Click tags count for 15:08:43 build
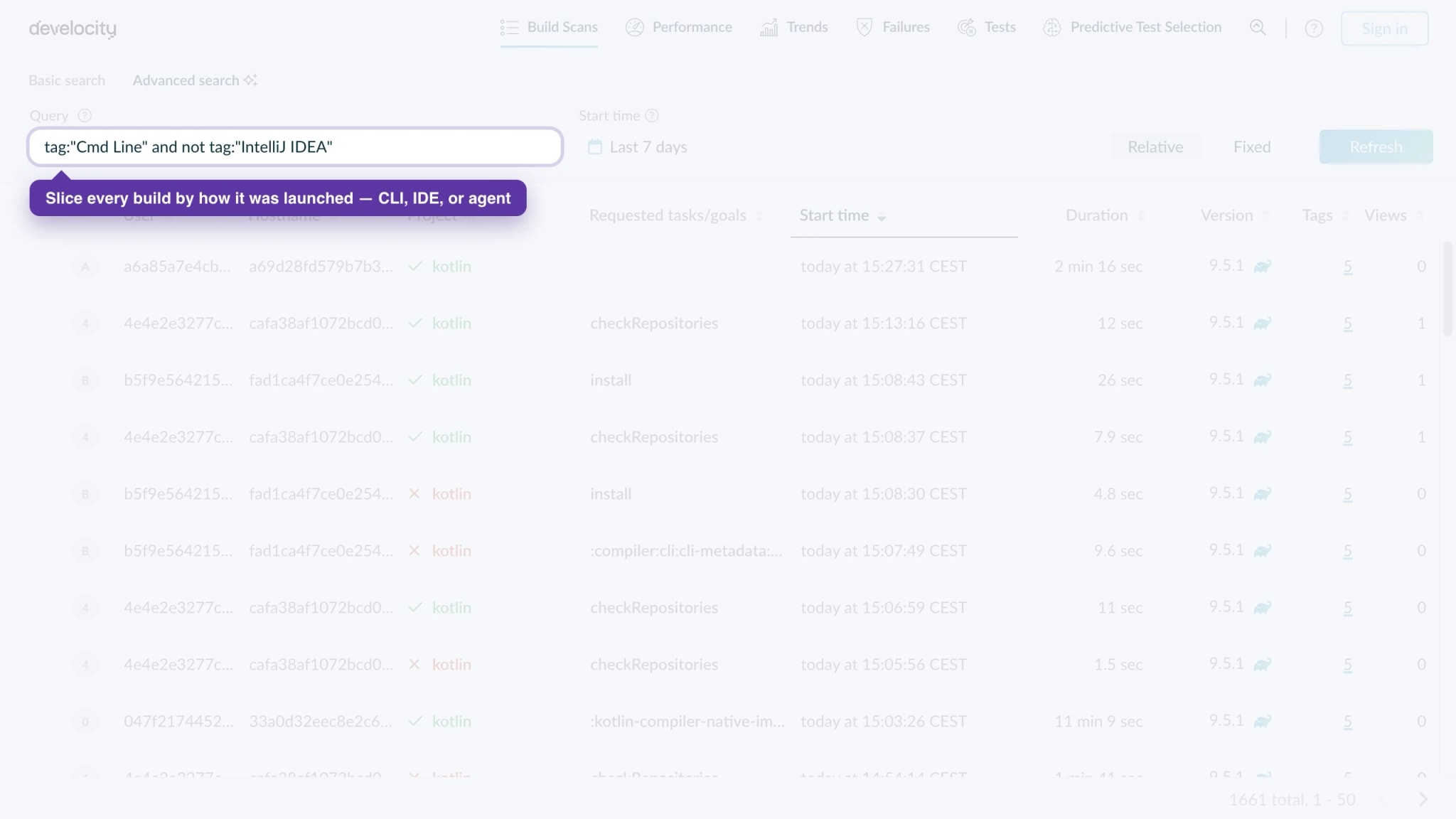Image resolution: width=1456 pixels, height=819 pixels. tap(1347, 380)
